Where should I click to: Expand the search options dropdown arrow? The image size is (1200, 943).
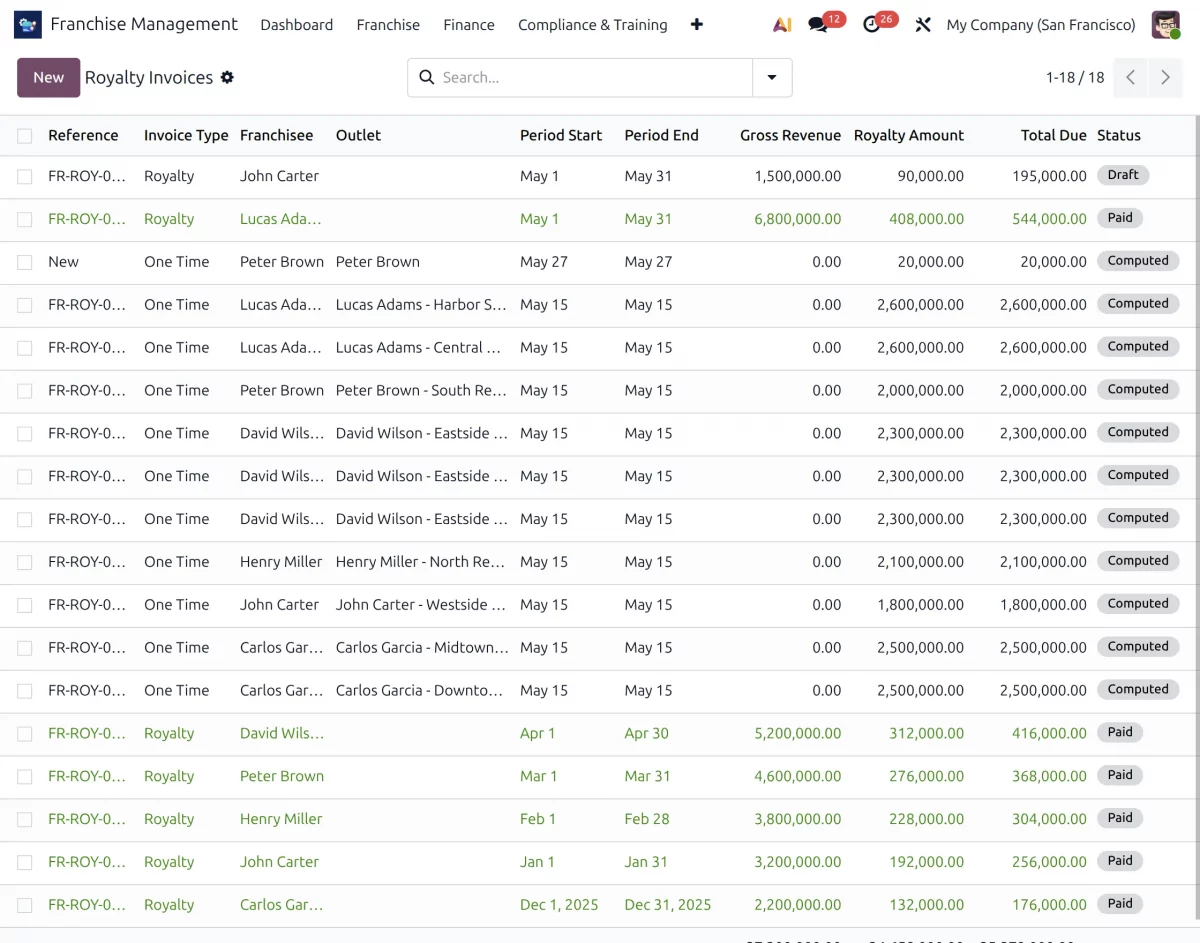(772, 77)
